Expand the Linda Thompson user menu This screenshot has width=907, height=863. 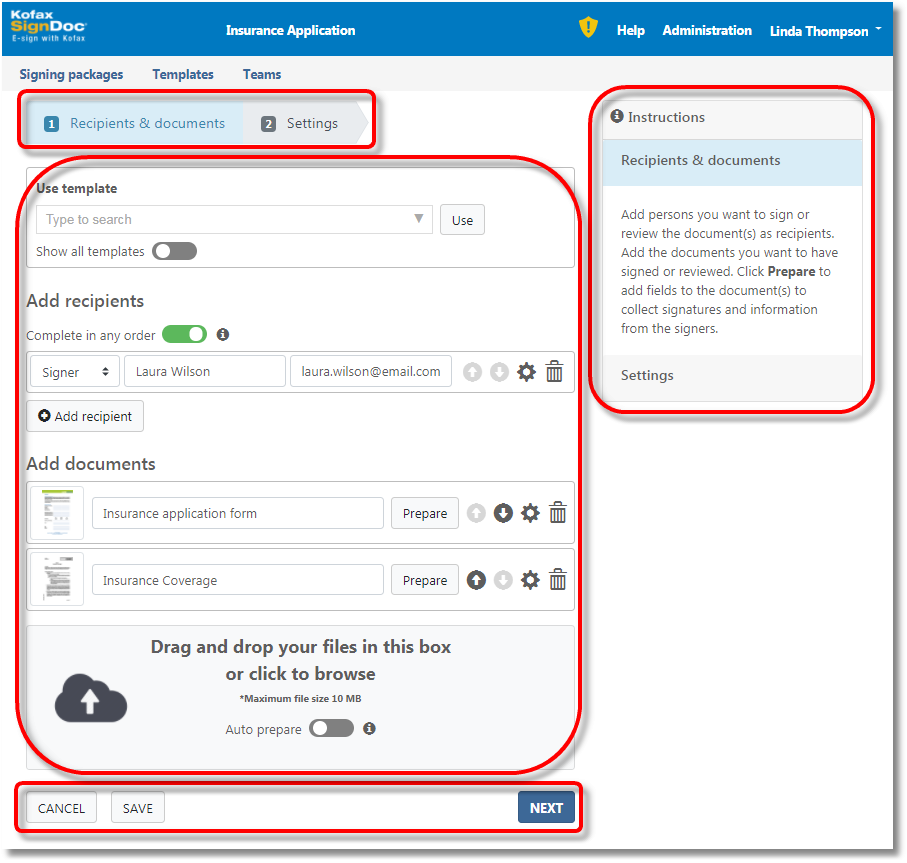[x=825, y=31]
